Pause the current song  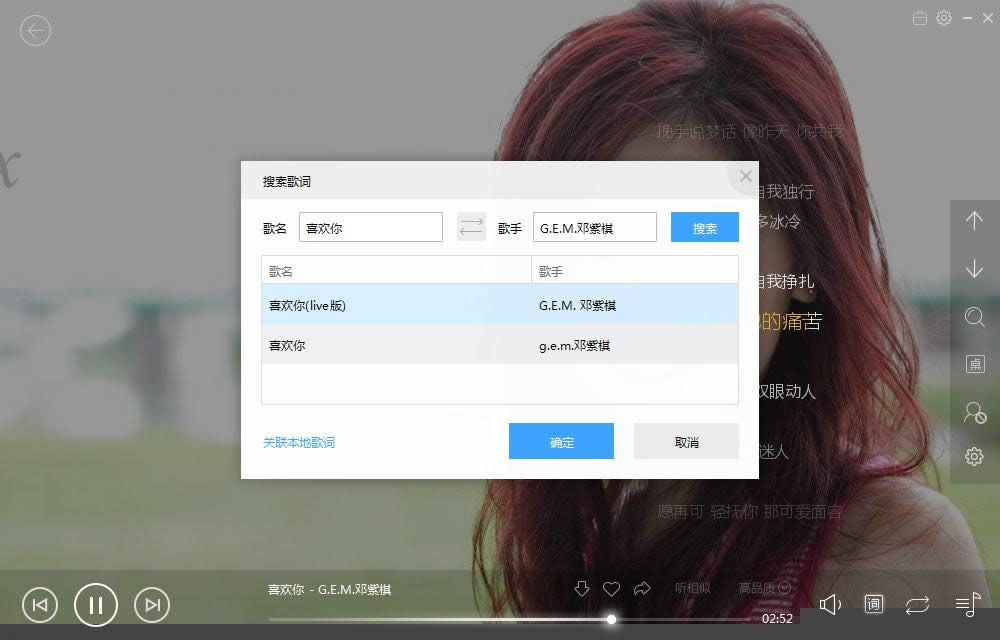96,605
